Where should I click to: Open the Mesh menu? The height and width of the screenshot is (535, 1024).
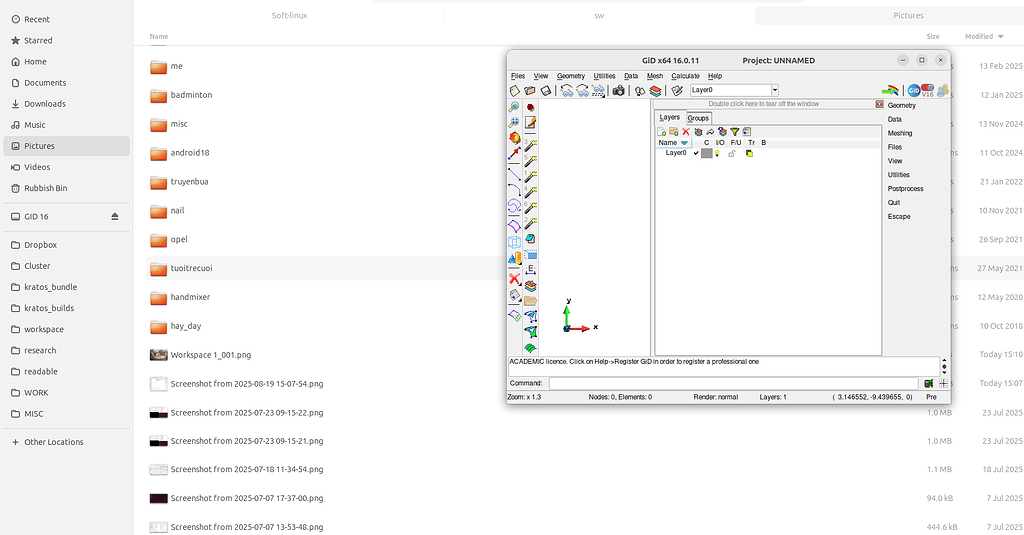(654, 76)
